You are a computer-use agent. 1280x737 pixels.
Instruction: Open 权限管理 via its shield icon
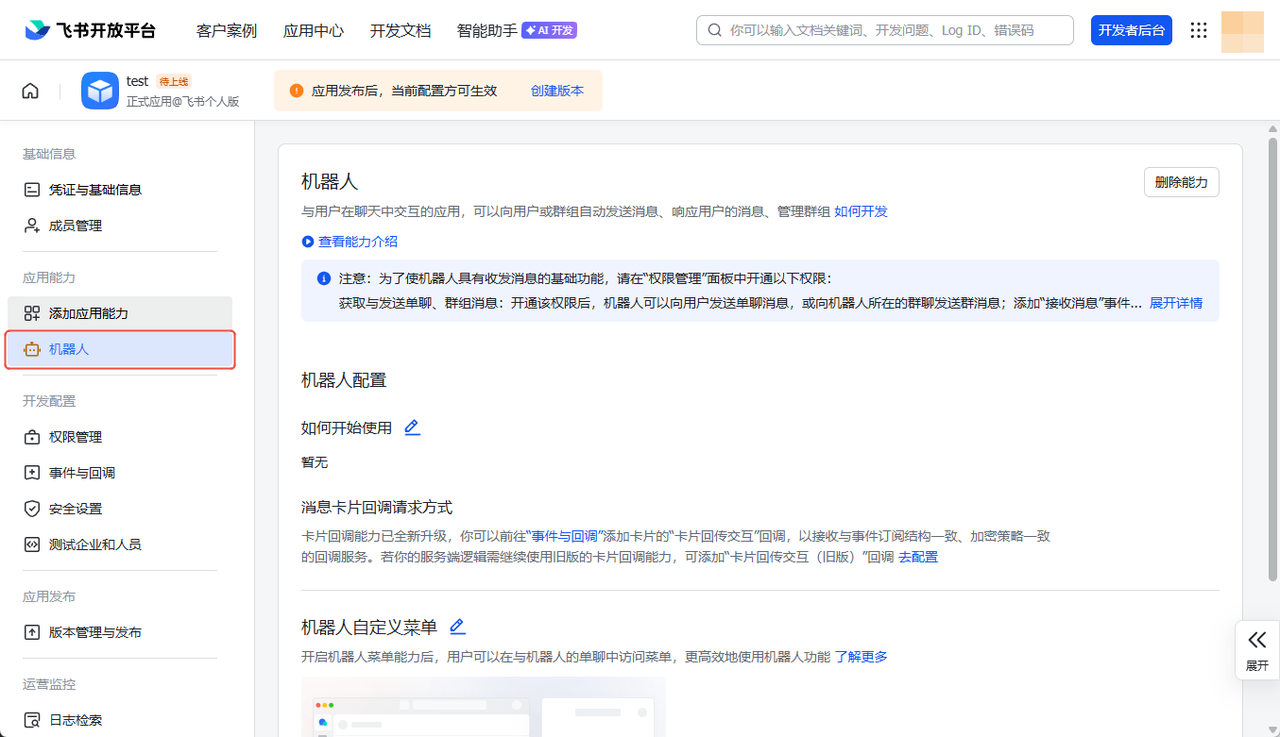[32, 436]
